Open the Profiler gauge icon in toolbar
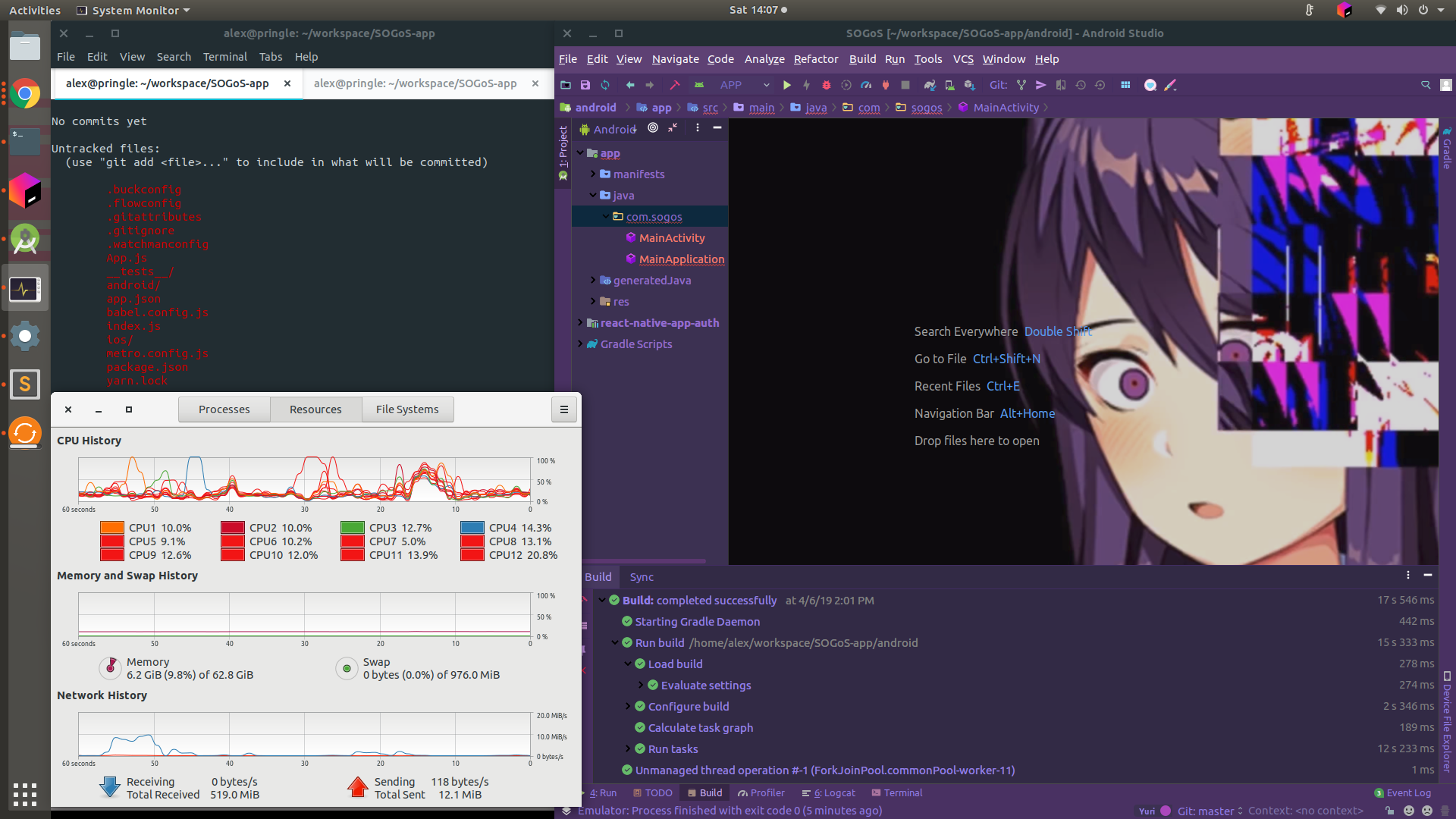This screenshot has width=1456, height=819. tap(866, 85)
